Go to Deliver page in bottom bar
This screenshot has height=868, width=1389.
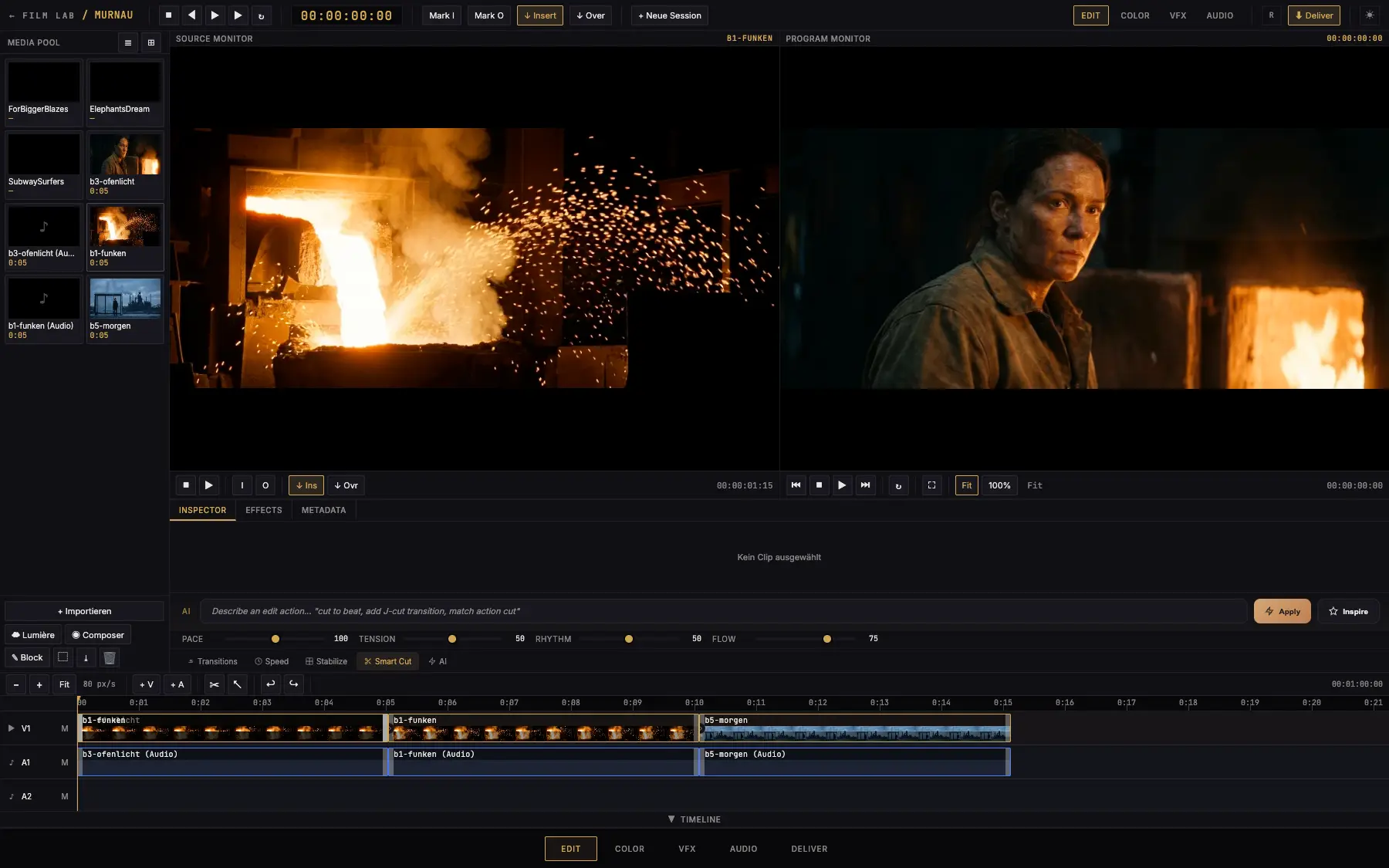(809, 849)
